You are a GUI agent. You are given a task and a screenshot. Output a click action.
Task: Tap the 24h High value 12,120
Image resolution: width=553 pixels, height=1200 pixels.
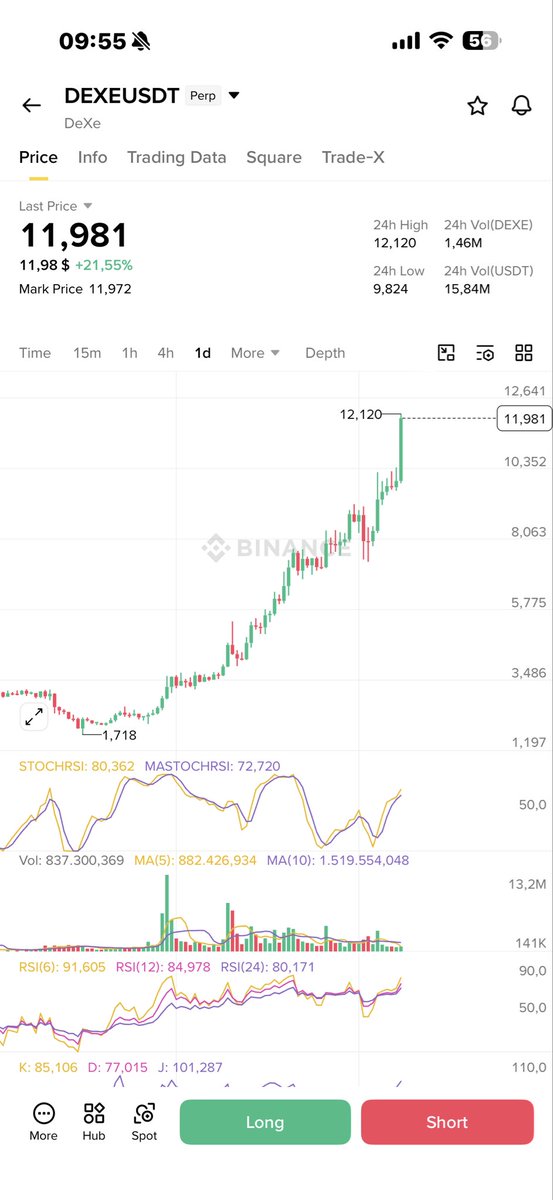395,243
